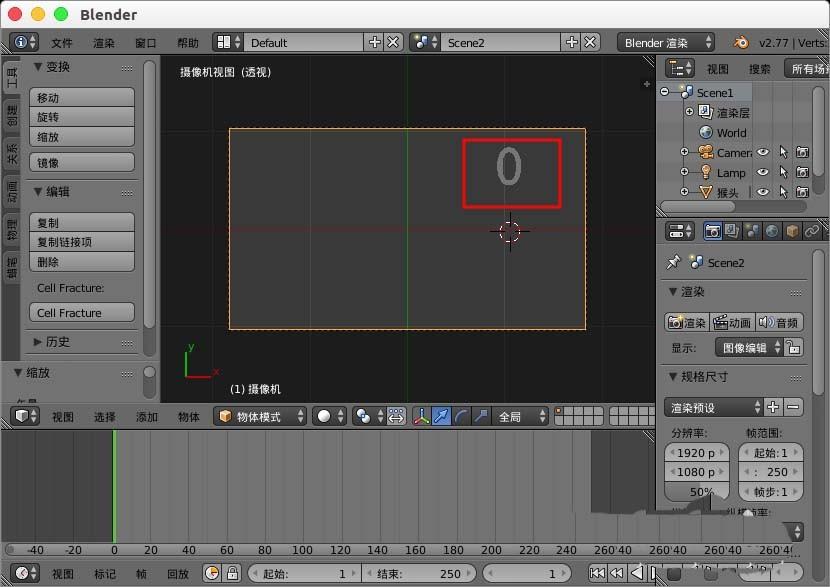Collapse the Scene1 tree item
The width and height of the screenshot is (830, 587).
pyautogui.click(x=664, y=92)
